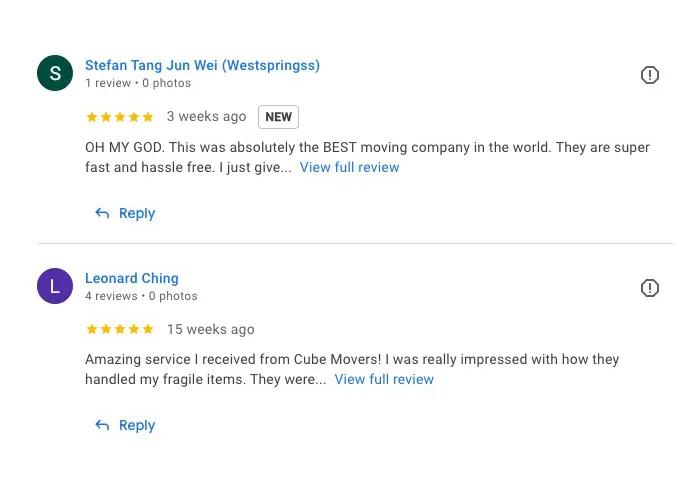
Task: Click the NEW badge on Stefan's review
Action: coord(278,117)
